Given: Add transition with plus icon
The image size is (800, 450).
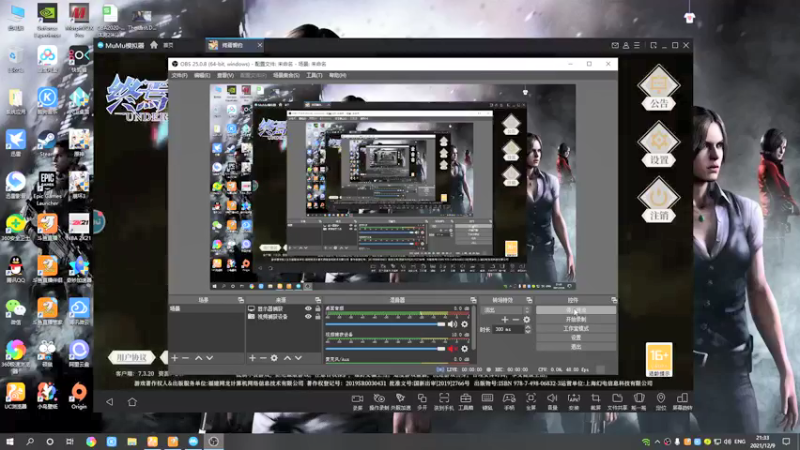Looking at the screenshot, I should [x=505, y=319].
